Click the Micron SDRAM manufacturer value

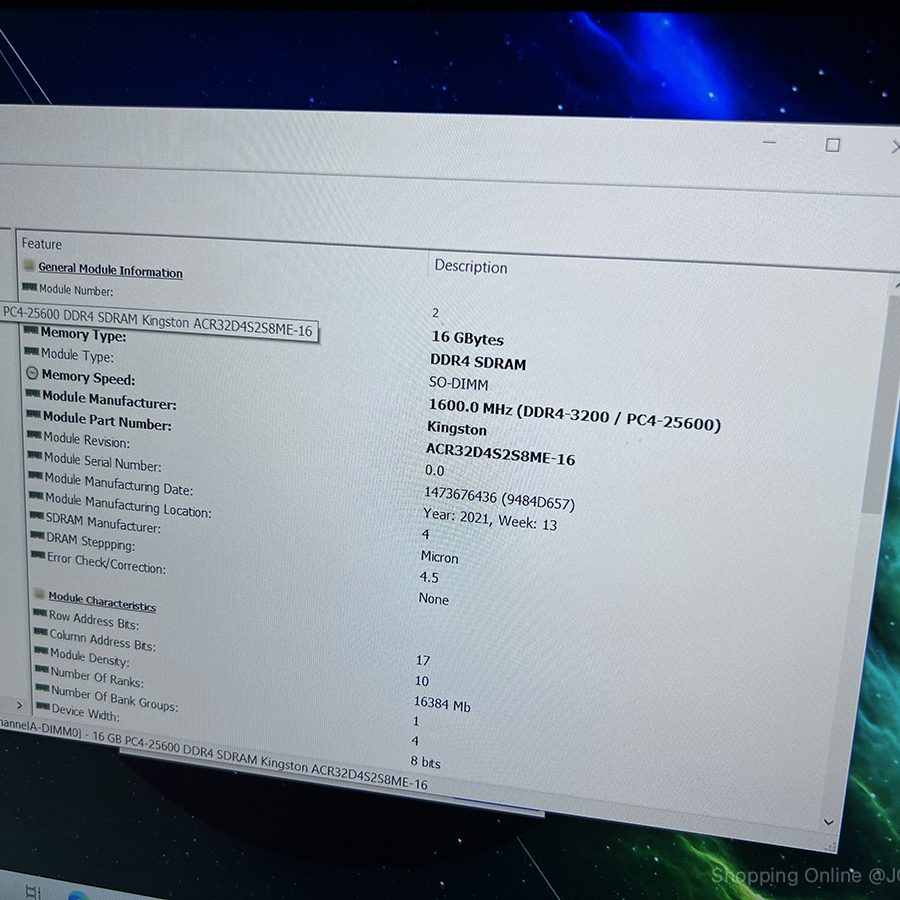pyautogui.click(x=440, y=557)
